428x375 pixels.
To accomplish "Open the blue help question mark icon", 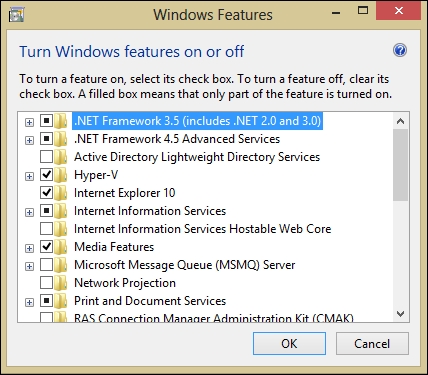I will 400,50.
